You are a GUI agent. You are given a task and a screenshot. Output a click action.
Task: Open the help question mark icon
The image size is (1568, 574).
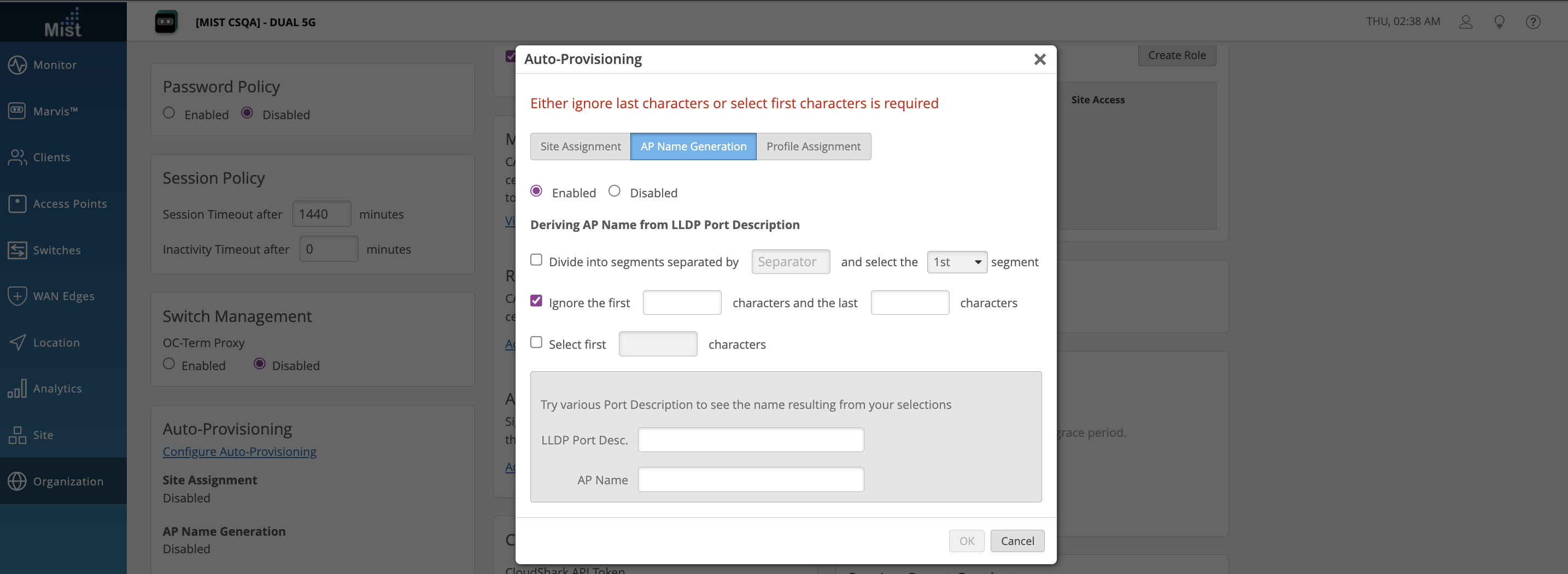pos(1532,22)
